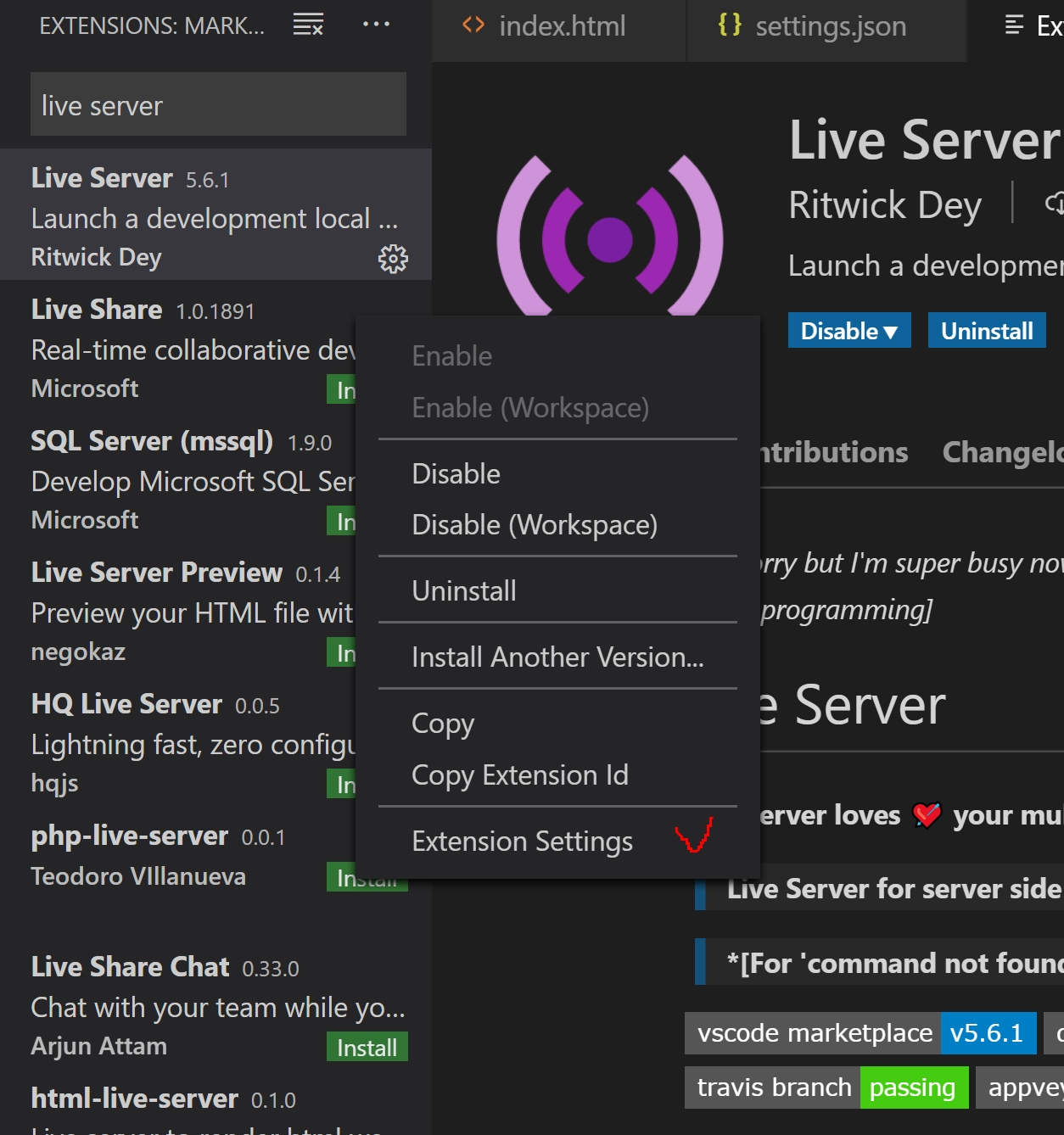
Task: Install the Live Share Chat extension
Action: [x=367, y=1047]
